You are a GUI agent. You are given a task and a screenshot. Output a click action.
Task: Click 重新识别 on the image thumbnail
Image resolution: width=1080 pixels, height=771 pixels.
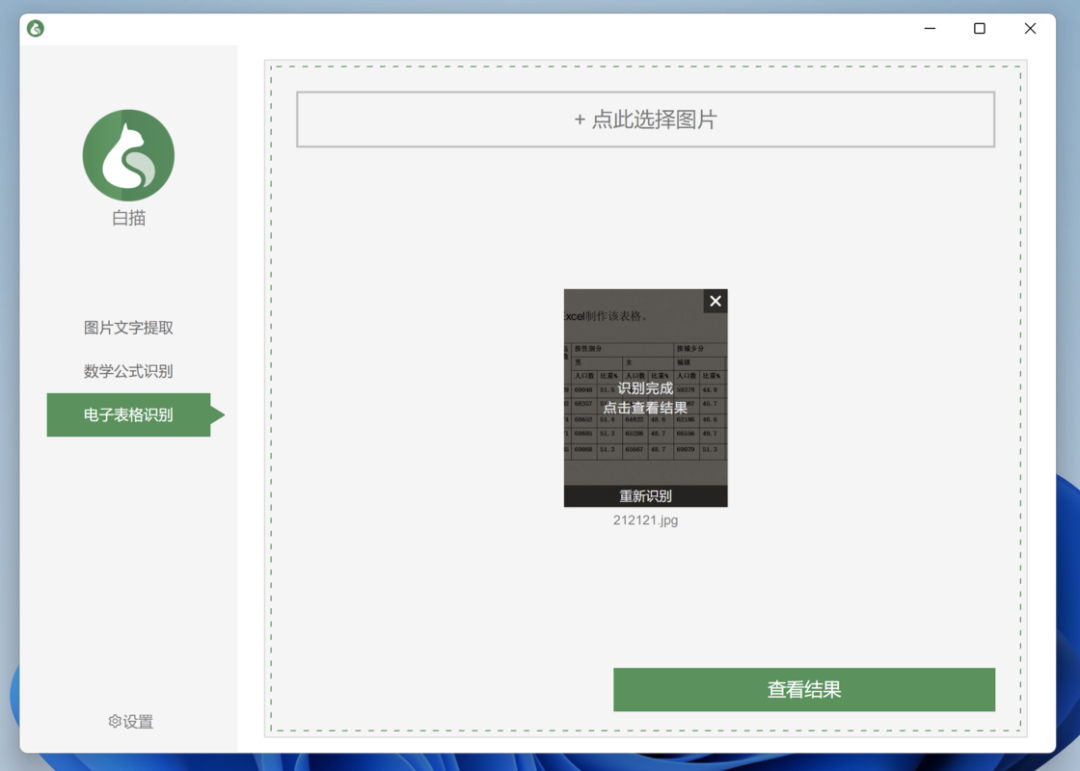coord(645,496)
